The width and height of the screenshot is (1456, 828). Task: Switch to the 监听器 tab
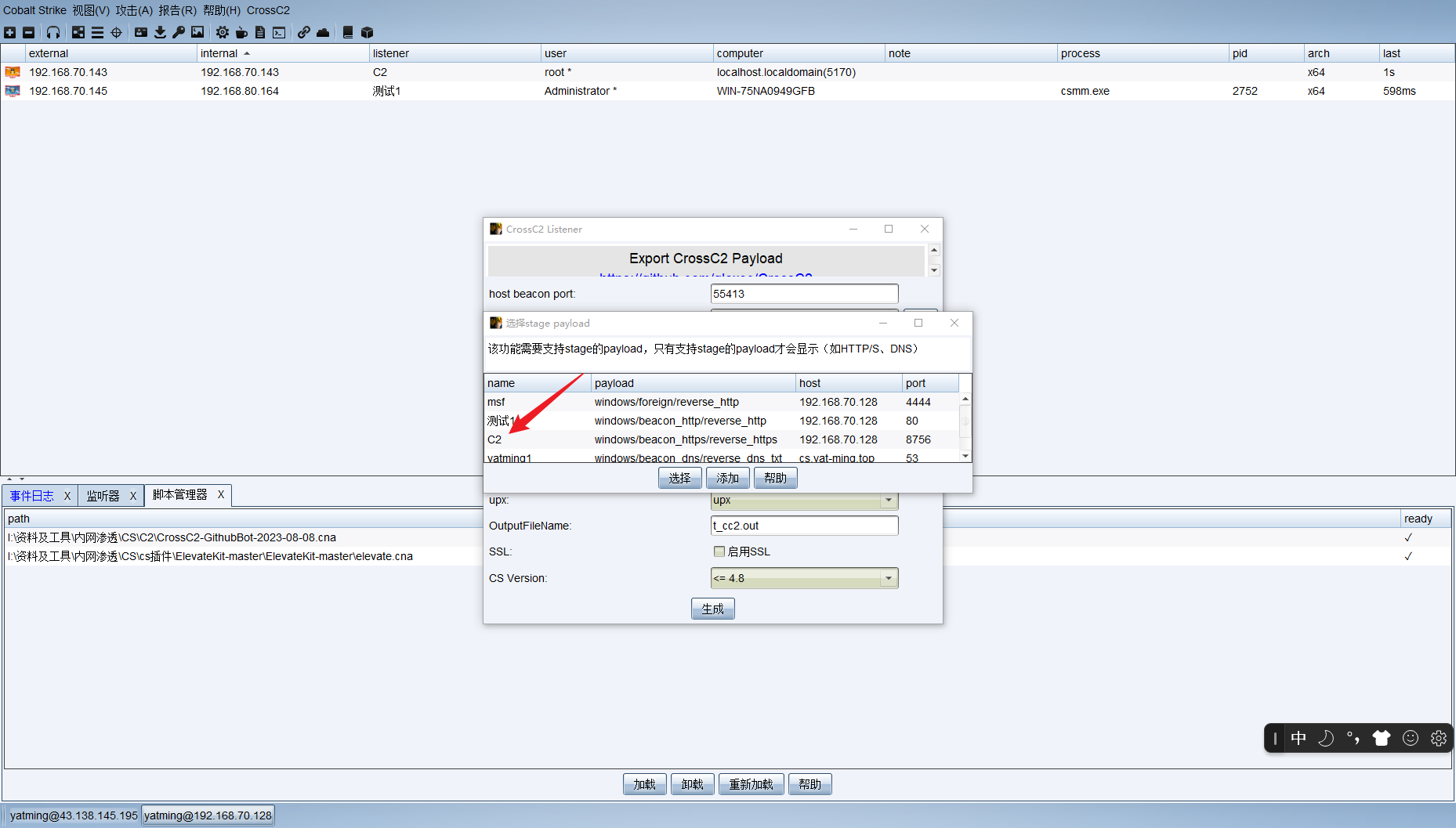[x=103, y=496]
